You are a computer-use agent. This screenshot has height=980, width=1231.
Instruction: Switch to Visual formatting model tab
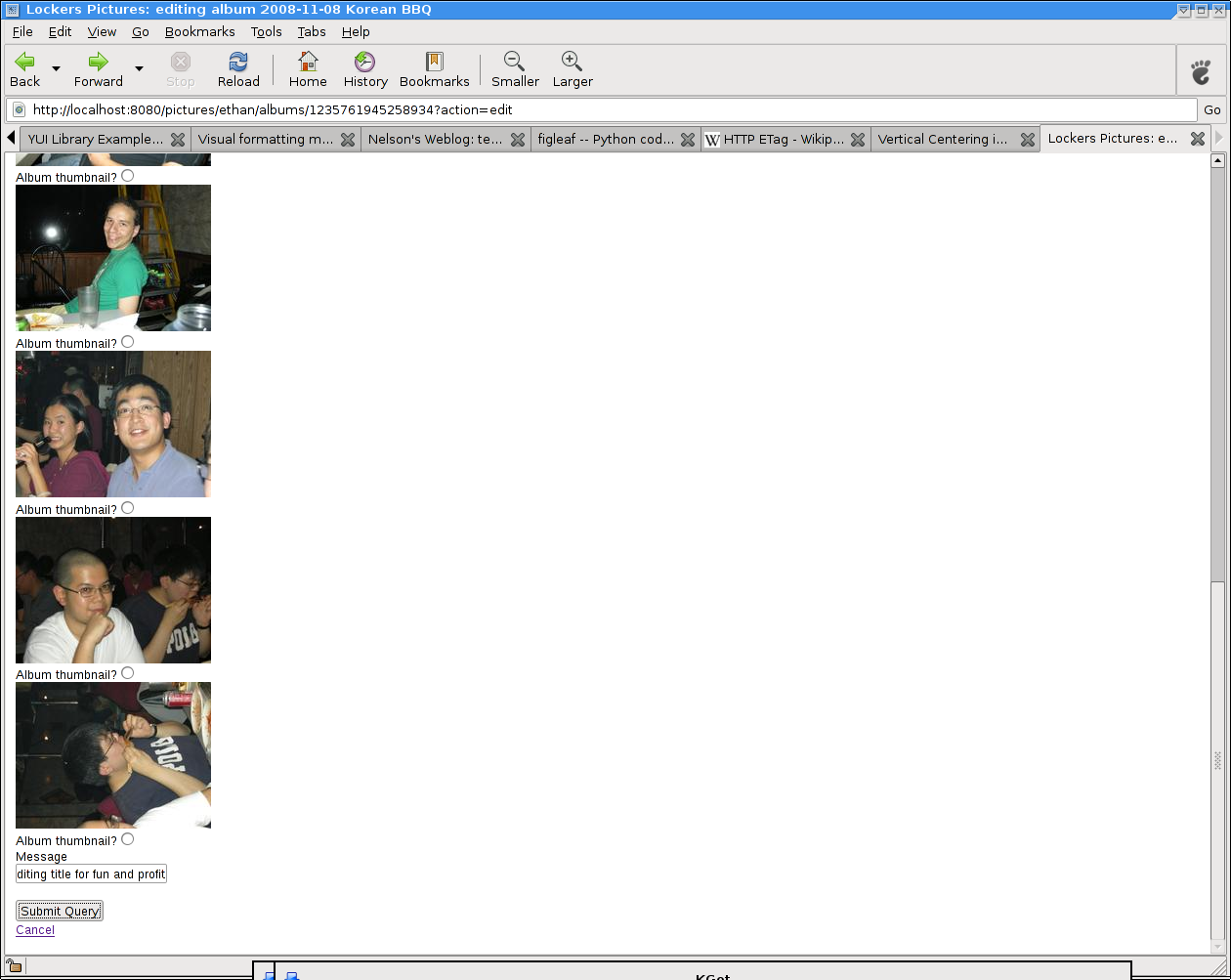click(266, 140)
